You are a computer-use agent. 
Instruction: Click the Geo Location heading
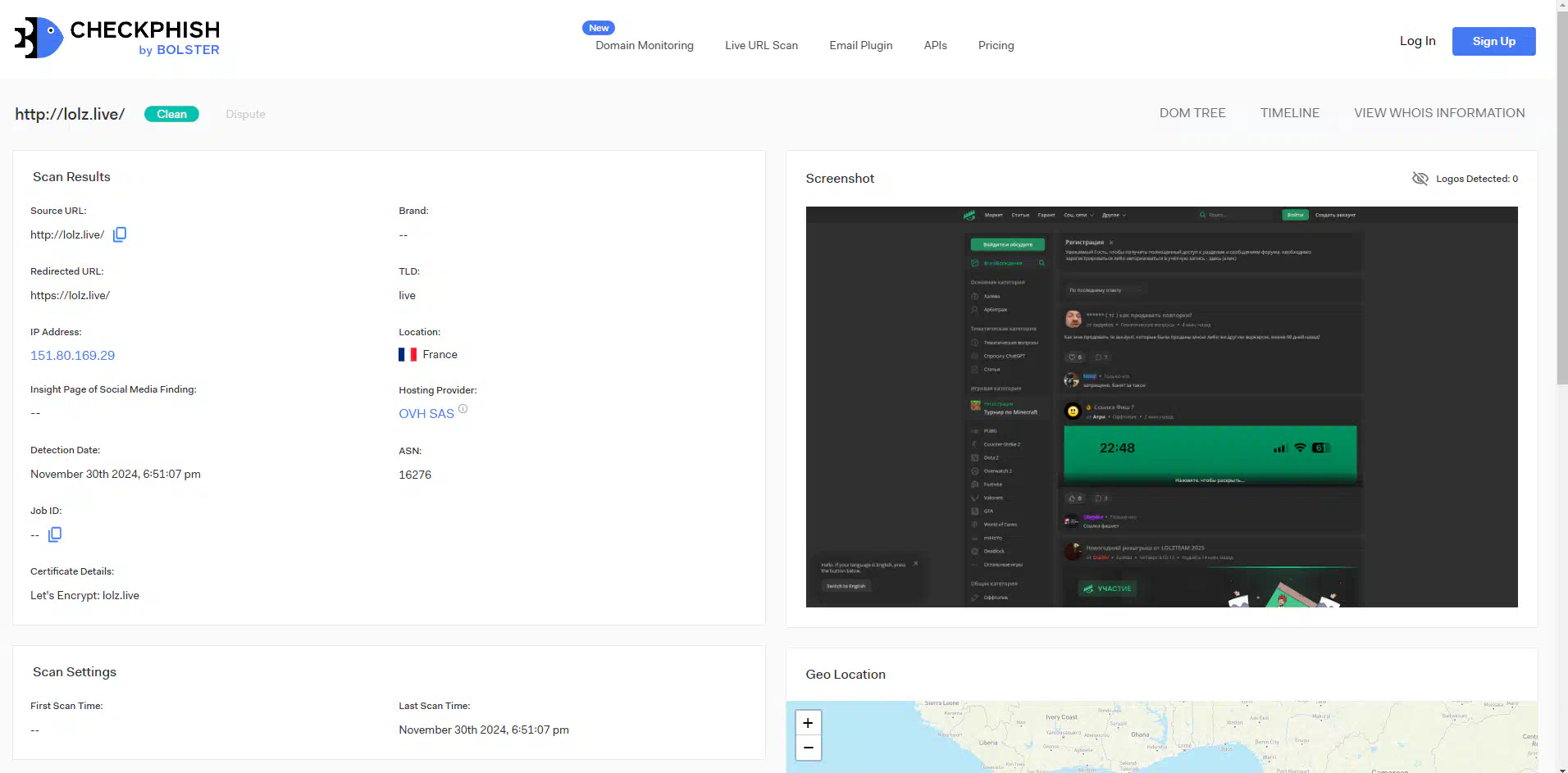[846, 675]
